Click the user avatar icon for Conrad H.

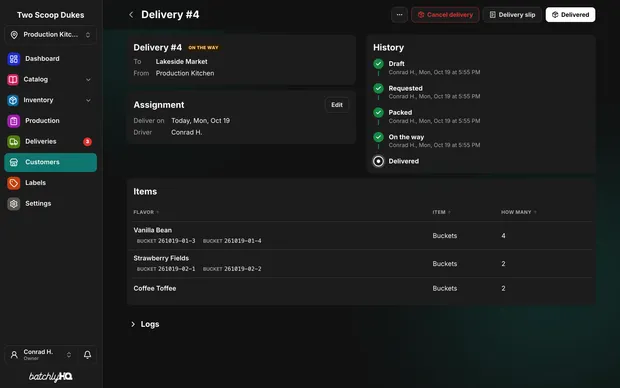(x=14, y=355)
